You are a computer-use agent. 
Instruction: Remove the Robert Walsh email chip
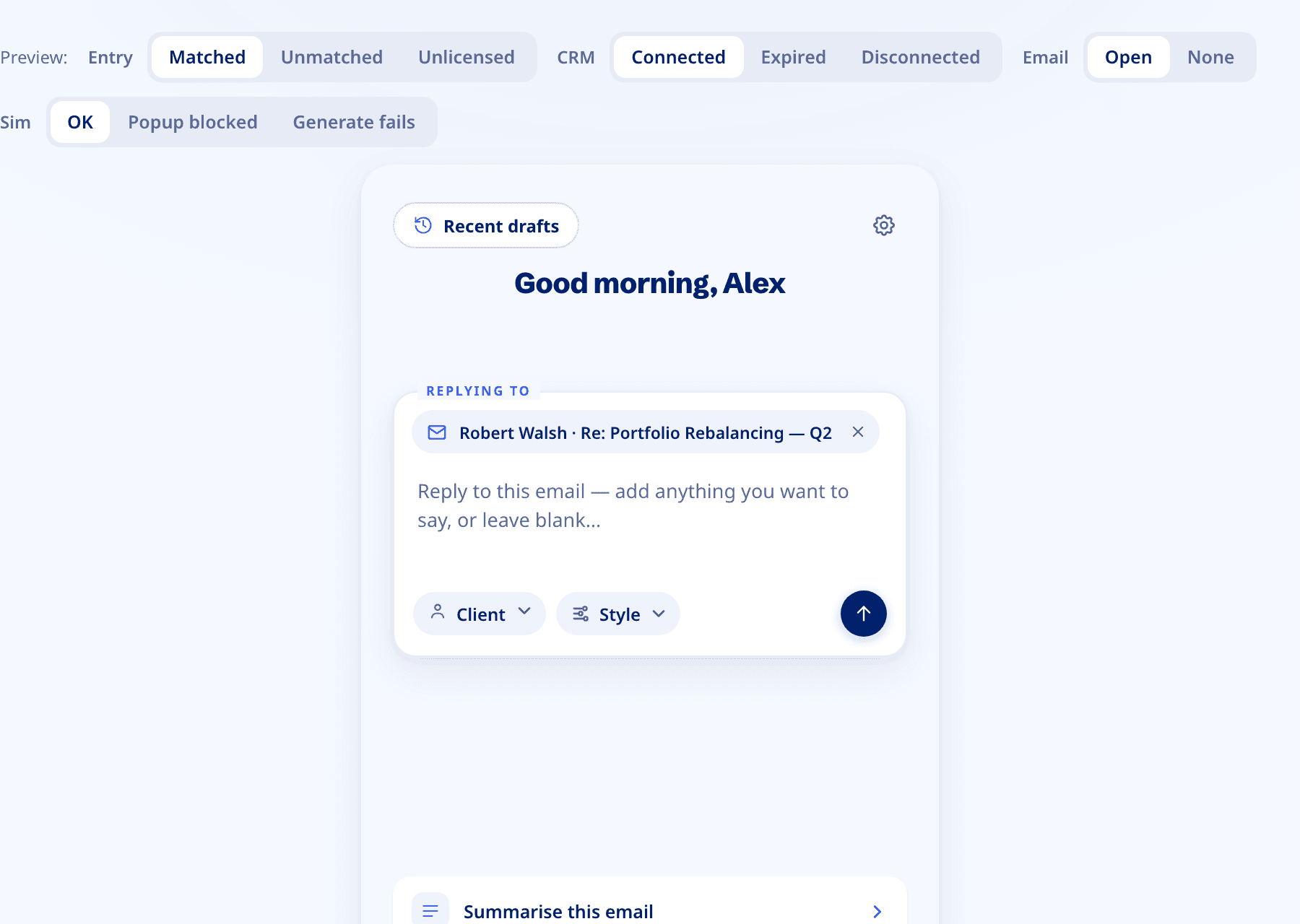[858, 432]
